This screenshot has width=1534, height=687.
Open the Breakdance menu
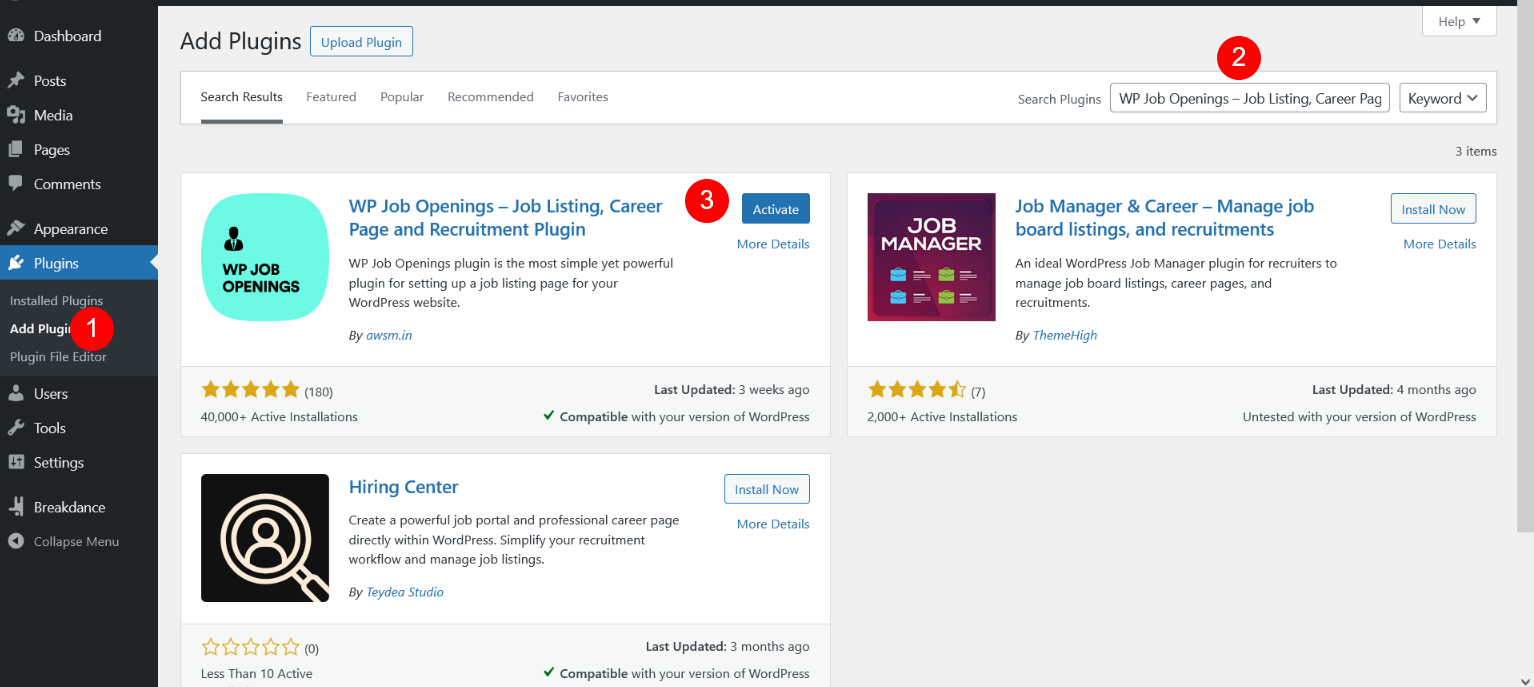pyautogui.click(x=79, y=507)
